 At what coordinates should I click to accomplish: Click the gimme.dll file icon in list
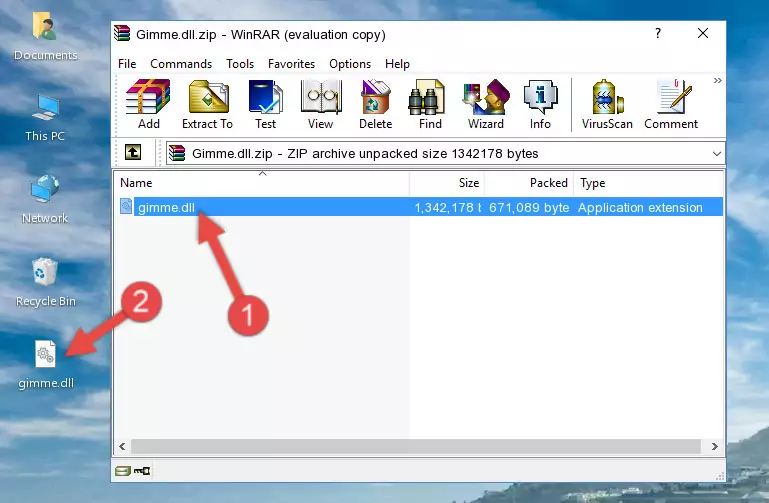(126, 206)
